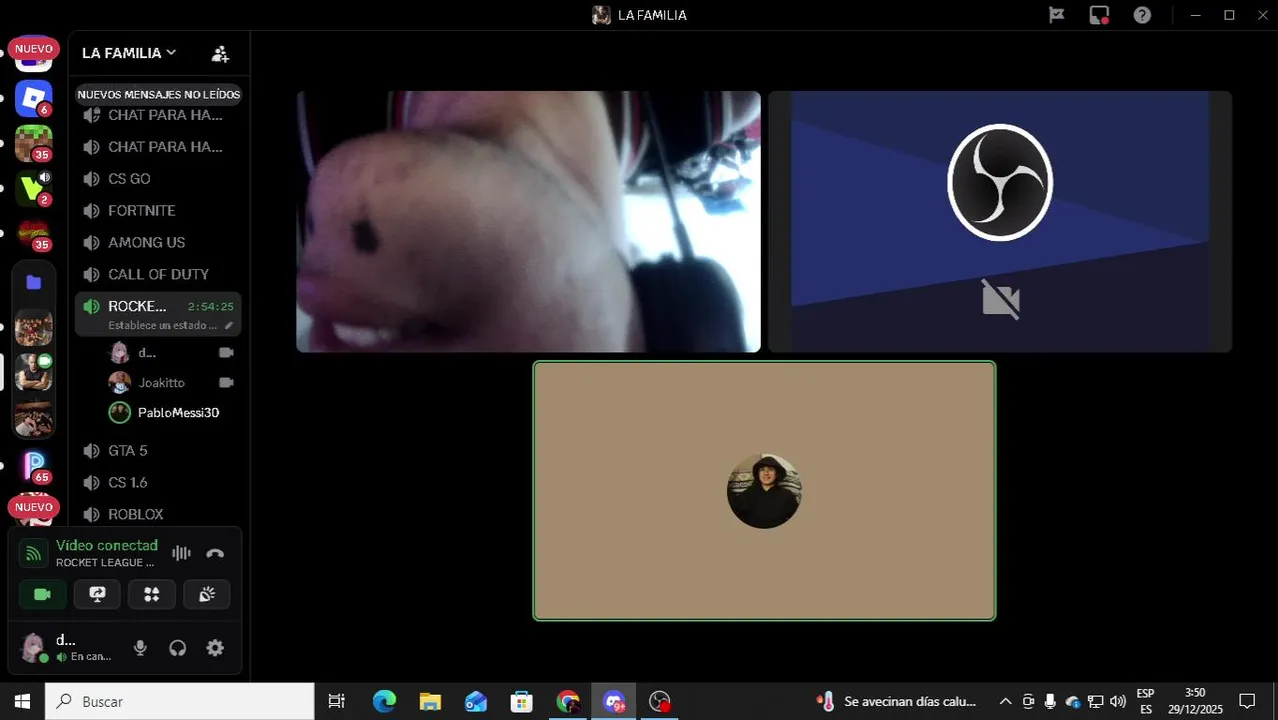Share your screen button
The image size is (1278, 720).
97,594
